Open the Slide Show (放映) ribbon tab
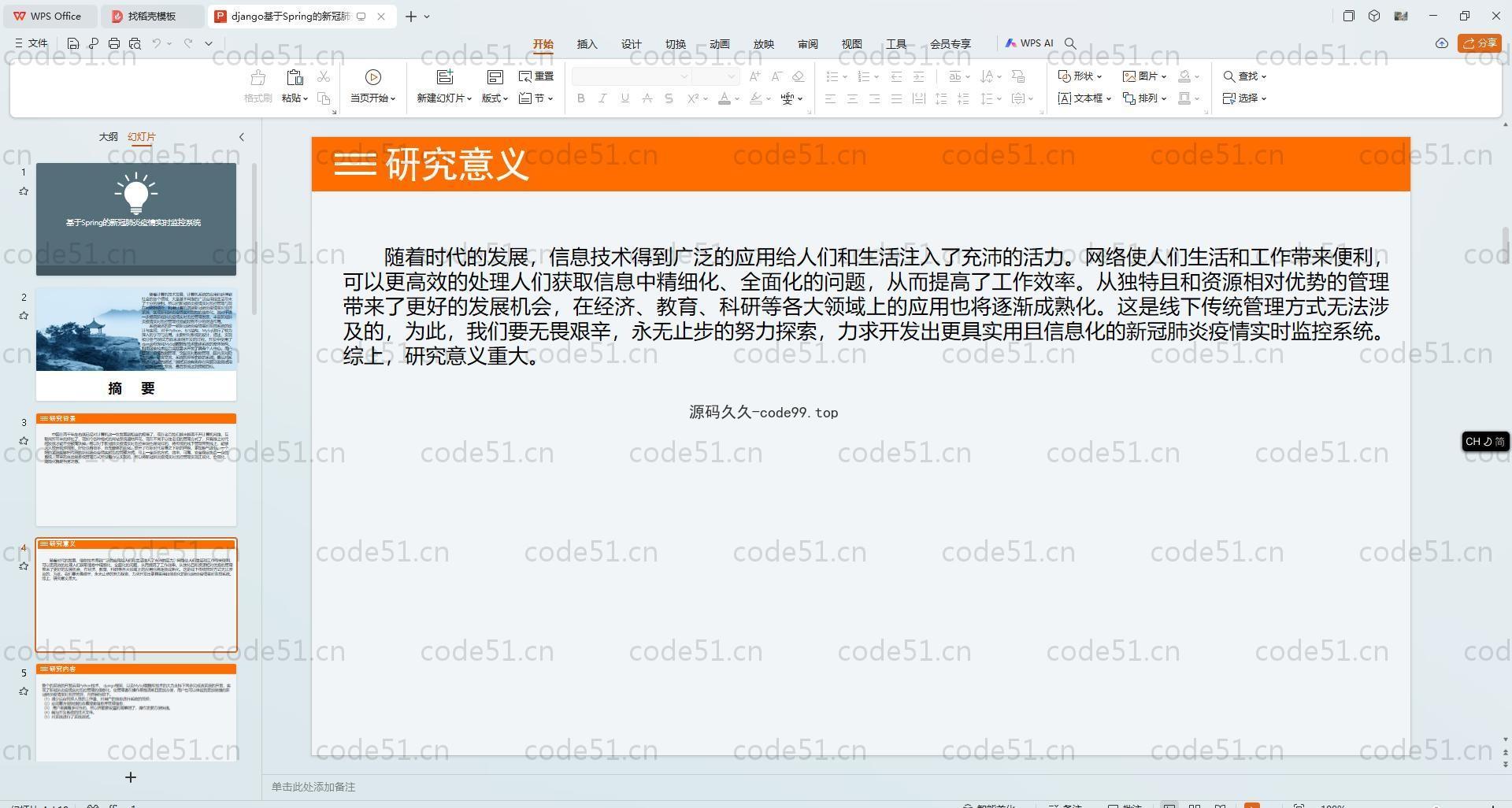Image resolution: width=1512 pixels, height=808 pixels. pos(764,44)
